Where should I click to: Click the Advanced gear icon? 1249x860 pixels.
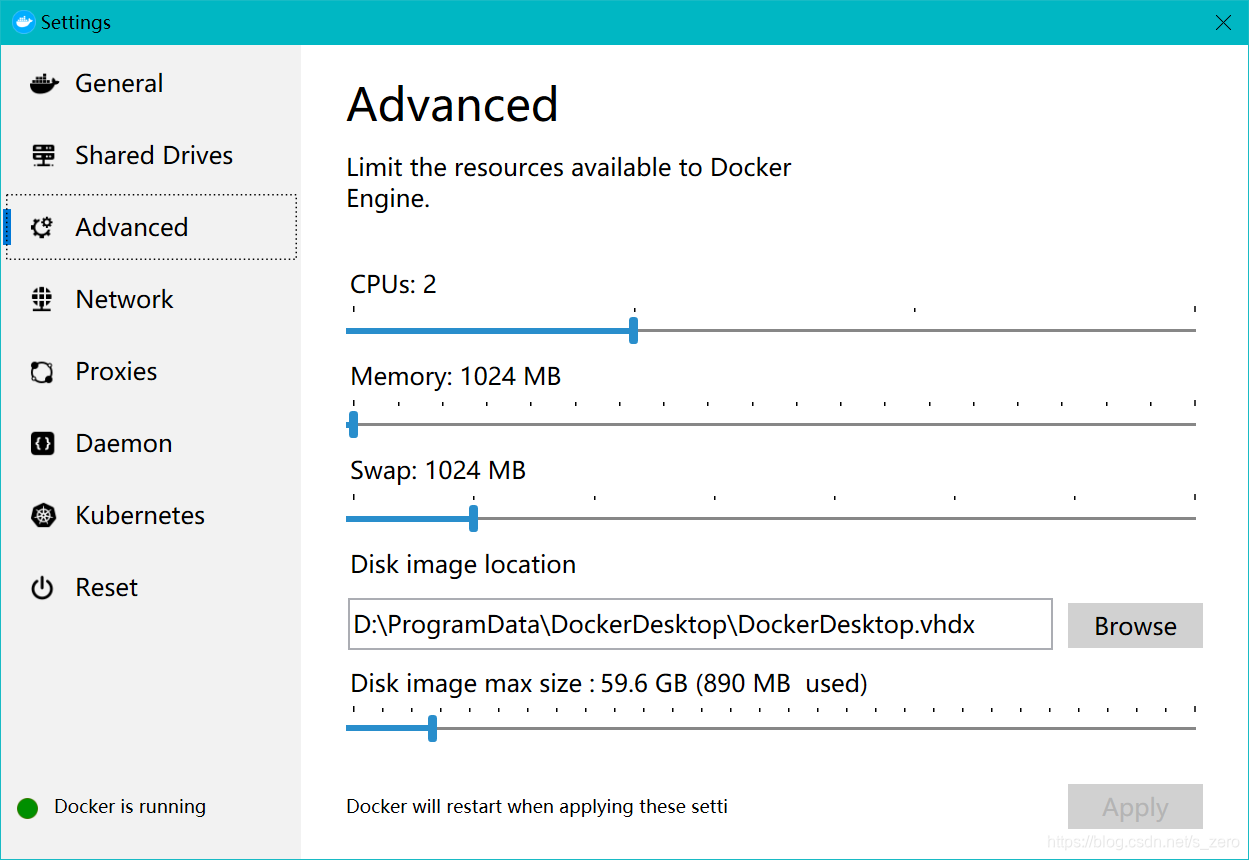click(42, 228)
